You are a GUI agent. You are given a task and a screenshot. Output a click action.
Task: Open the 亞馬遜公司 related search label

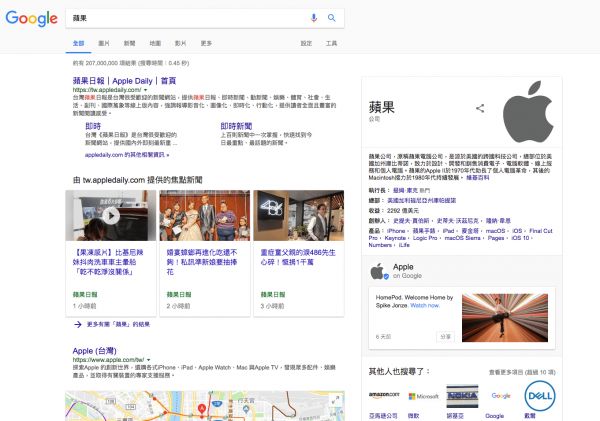tap(383, 416)
